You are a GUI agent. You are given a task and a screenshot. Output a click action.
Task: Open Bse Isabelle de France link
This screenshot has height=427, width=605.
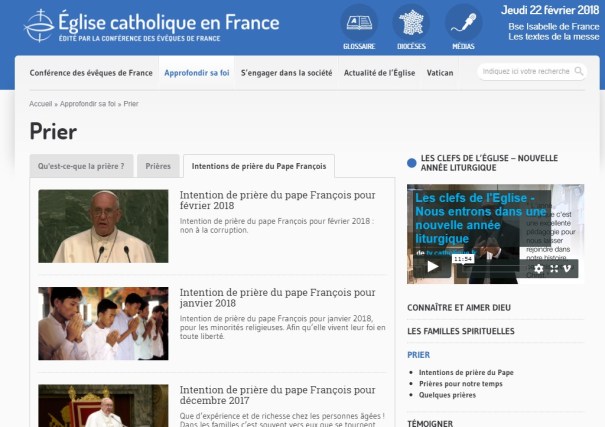point(554,27)
